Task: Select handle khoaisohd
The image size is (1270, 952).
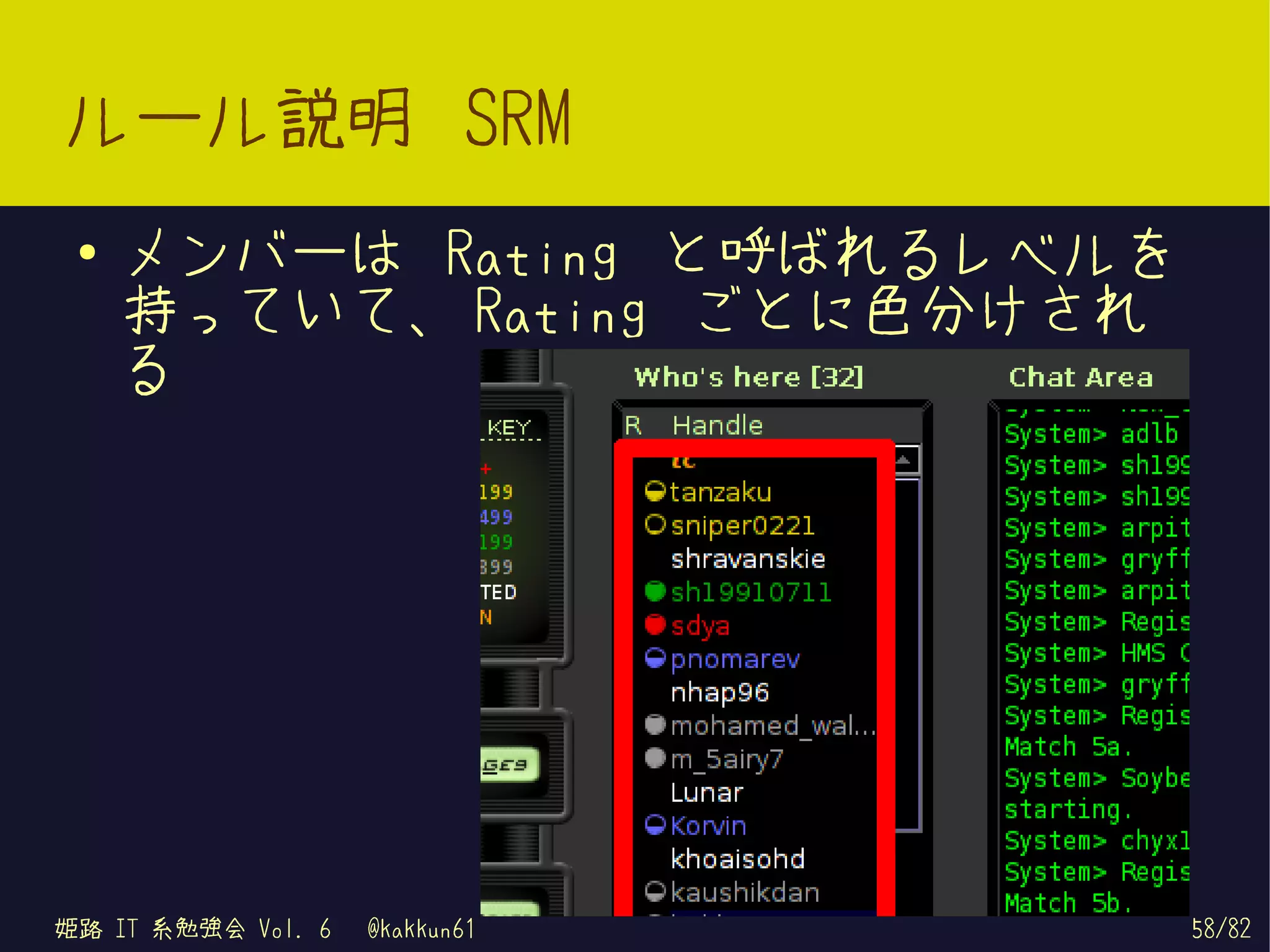Action: 738,859
